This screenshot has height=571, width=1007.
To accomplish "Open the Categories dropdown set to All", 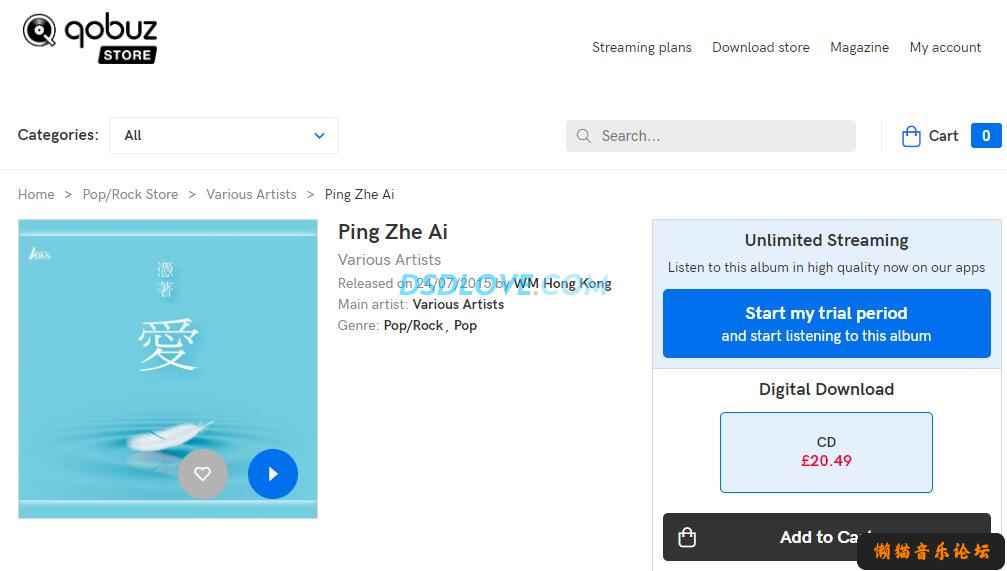I will coord(223,136).
